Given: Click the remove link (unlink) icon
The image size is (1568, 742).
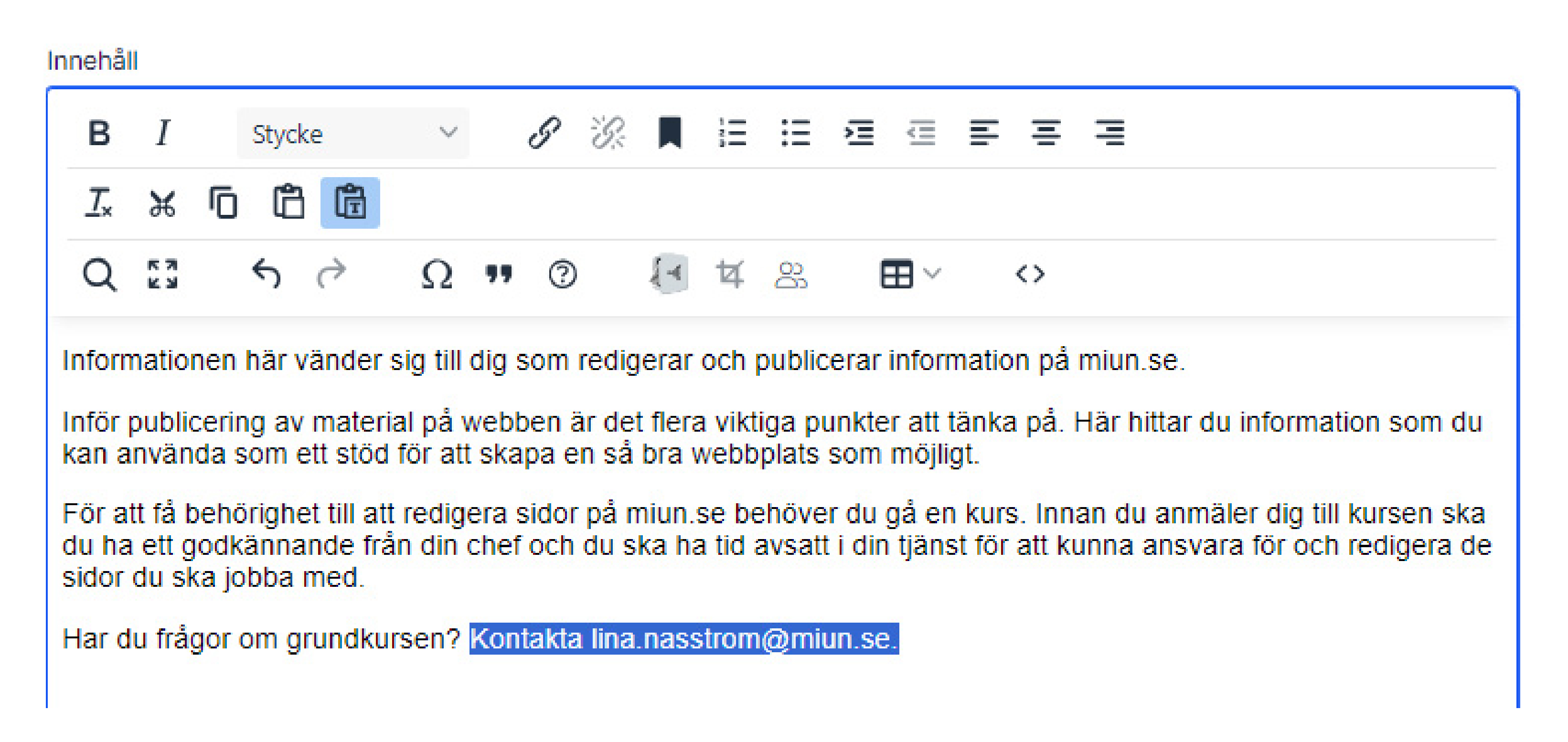Looking at the screenshot, I should coord(607,133).
